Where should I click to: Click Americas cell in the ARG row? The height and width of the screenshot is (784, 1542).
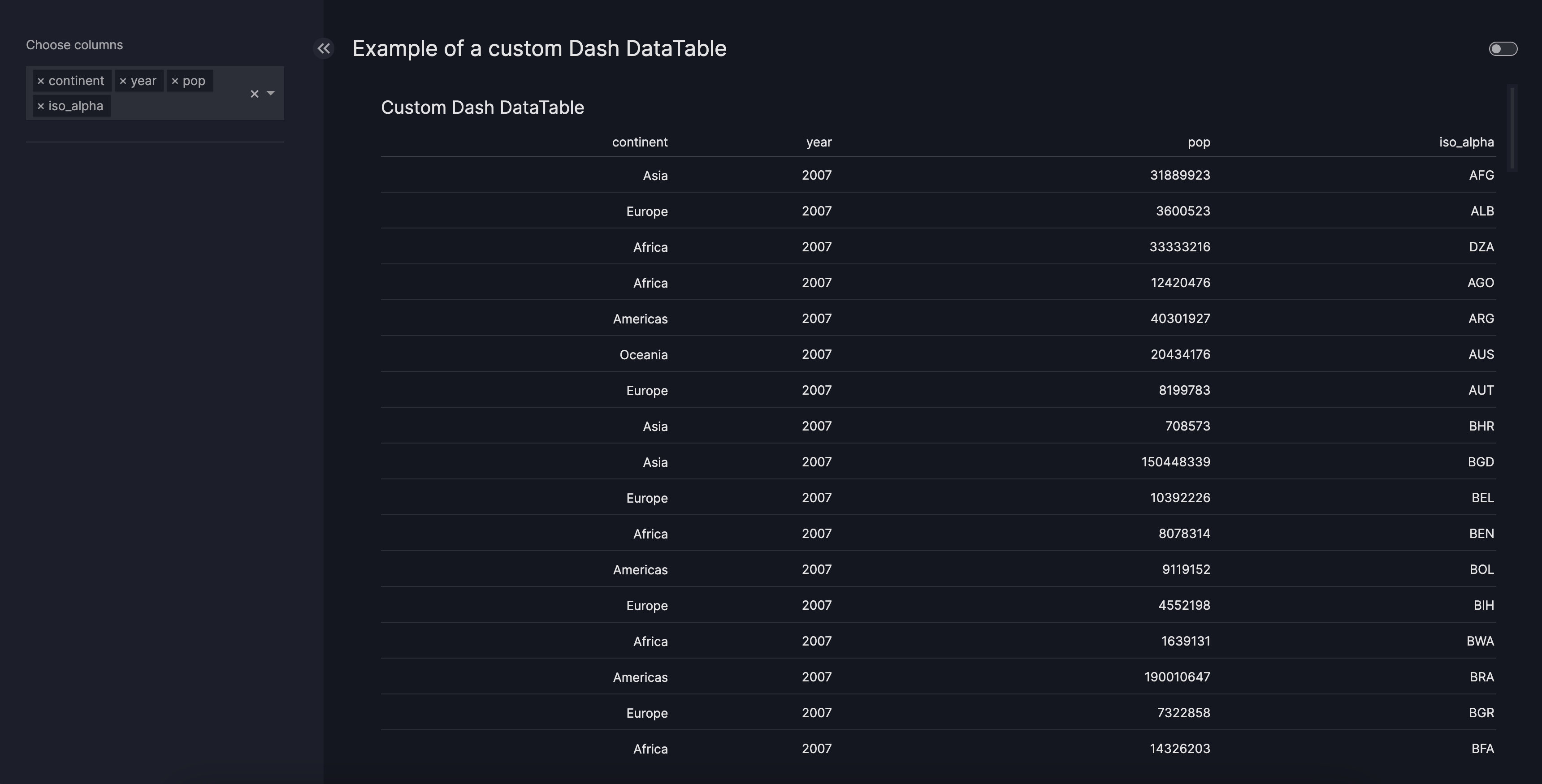(x=640, y=319)
